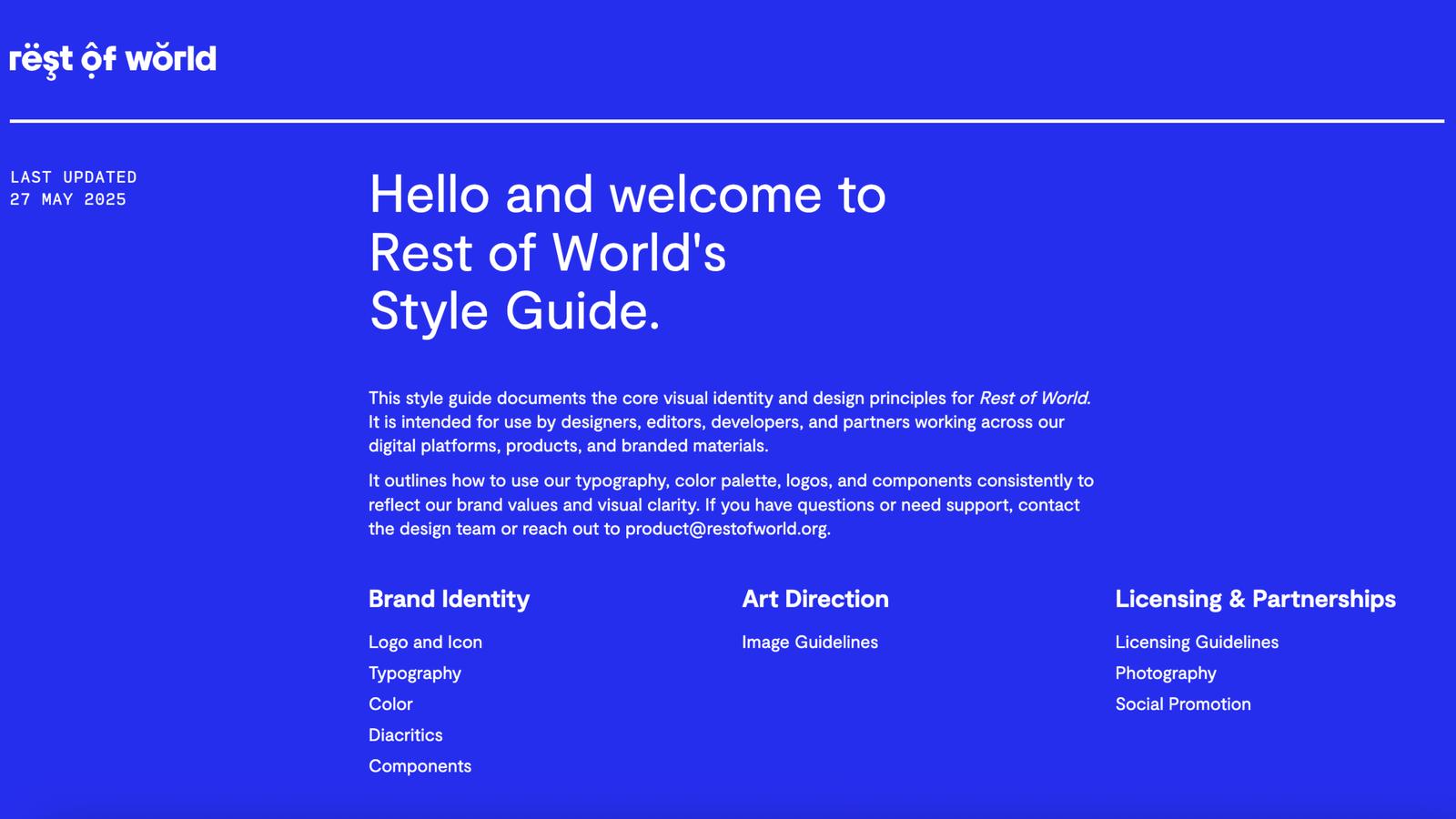Click the Hello and welcome headline
1456x819 pixels.
[628, 253]
